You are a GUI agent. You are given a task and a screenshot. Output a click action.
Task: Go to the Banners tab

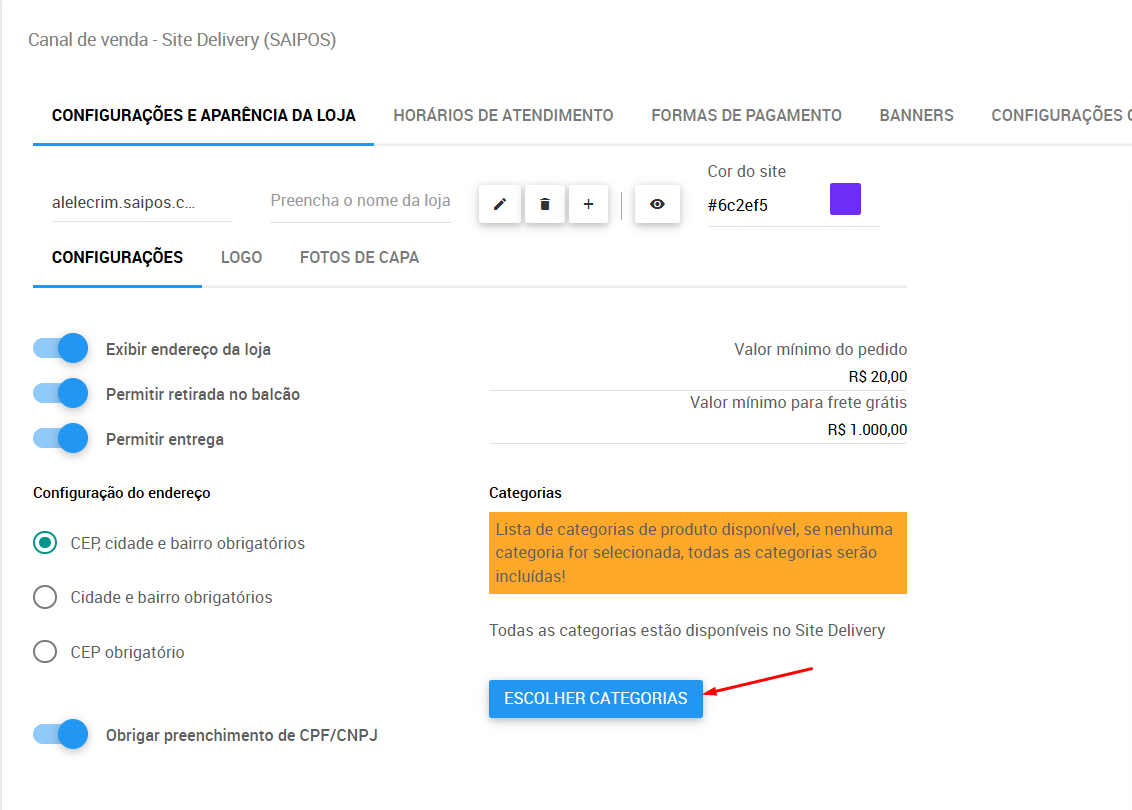(x=916, y=115)
